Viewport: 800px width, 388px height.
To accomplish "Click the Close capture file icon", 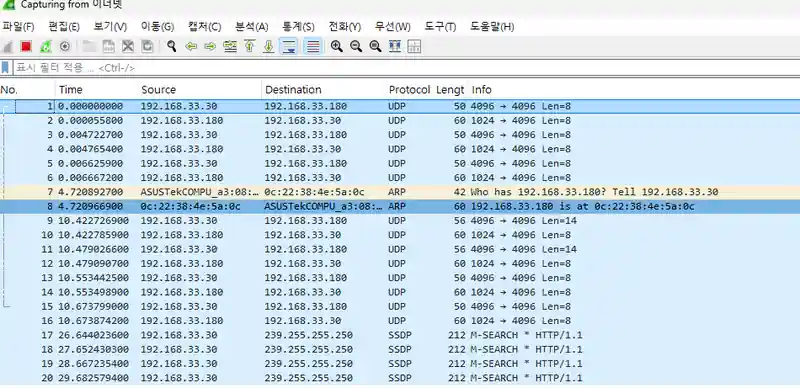I will (128, 46).
